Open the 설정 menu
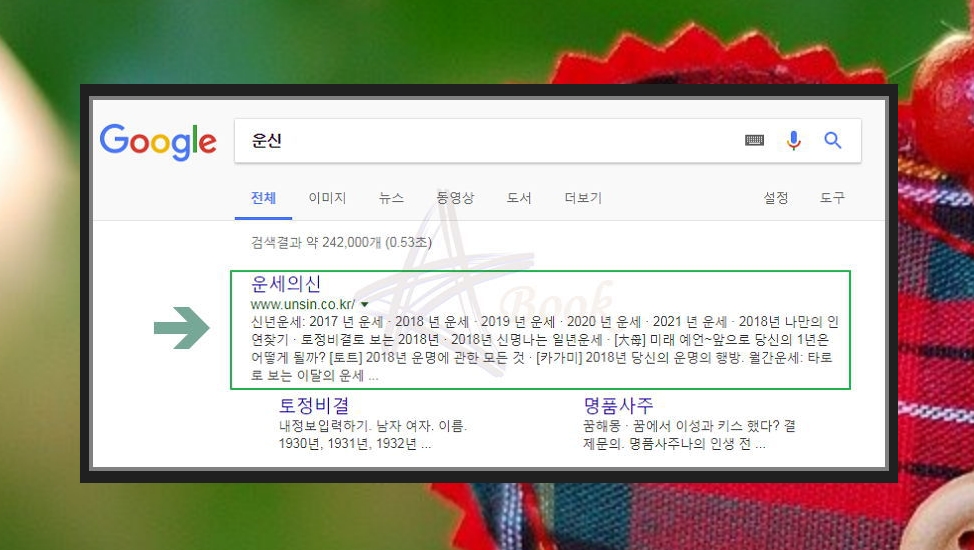974x550 pixels. click(776, 198)
